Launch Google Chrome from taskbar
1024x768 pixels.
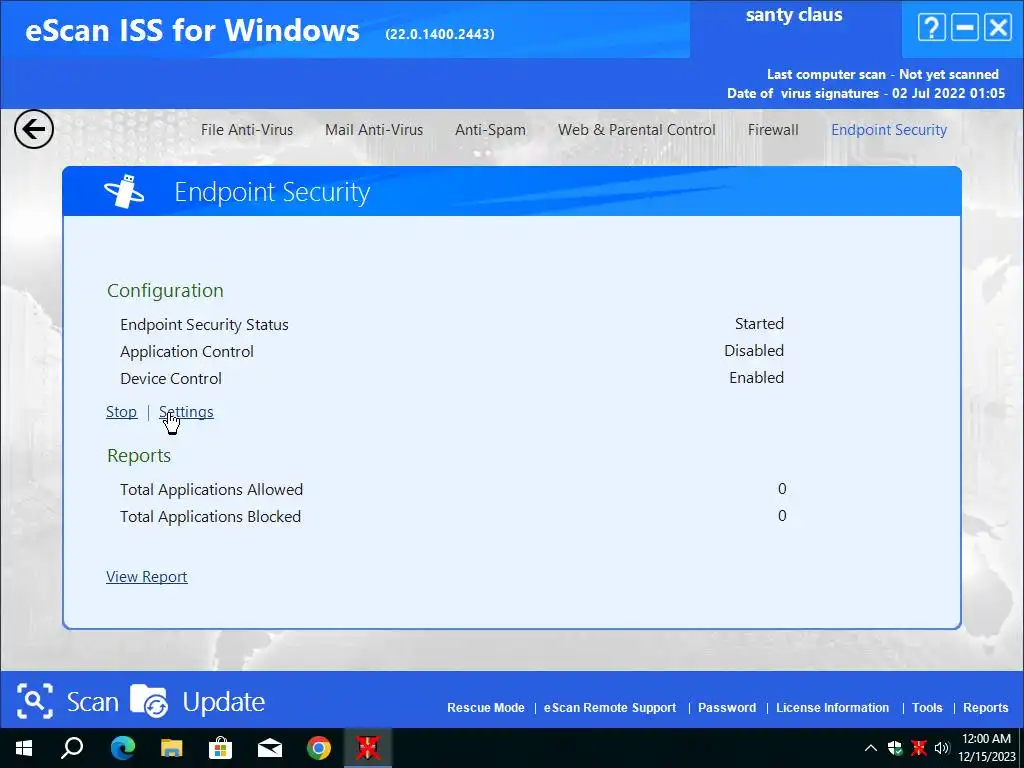(x=319, y=748)
